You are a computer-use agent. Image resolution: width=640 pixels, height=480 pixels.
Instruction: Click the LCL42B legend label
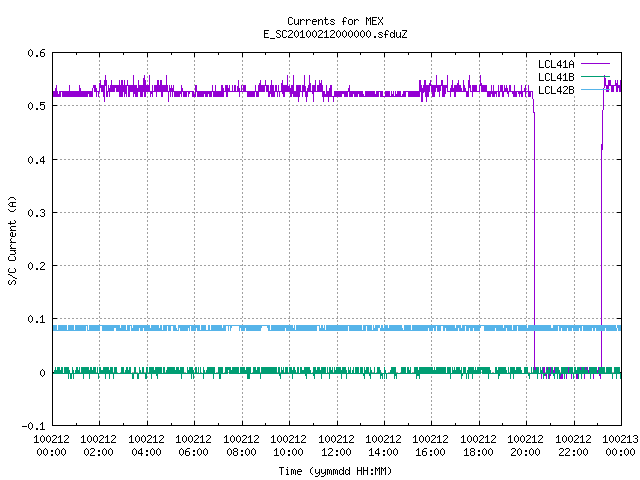(556, 90)
